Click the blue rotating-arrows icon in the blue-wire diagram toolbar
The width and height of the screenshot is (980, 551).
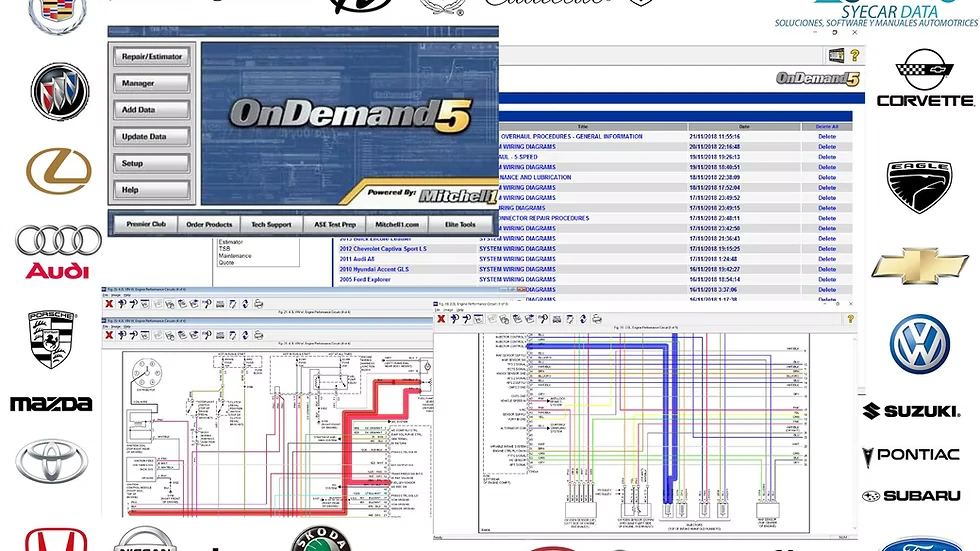(583, 319)
